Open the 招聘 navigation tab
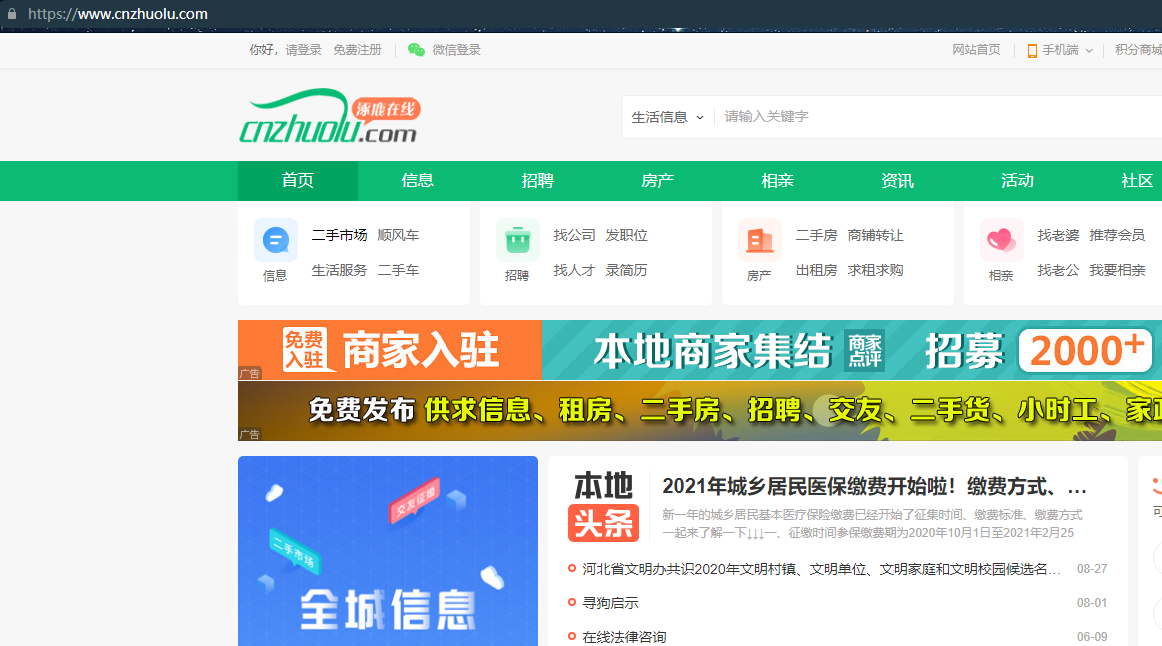Image resolution: width=1162 pixels, height=646 pixels. coord(537,181)
